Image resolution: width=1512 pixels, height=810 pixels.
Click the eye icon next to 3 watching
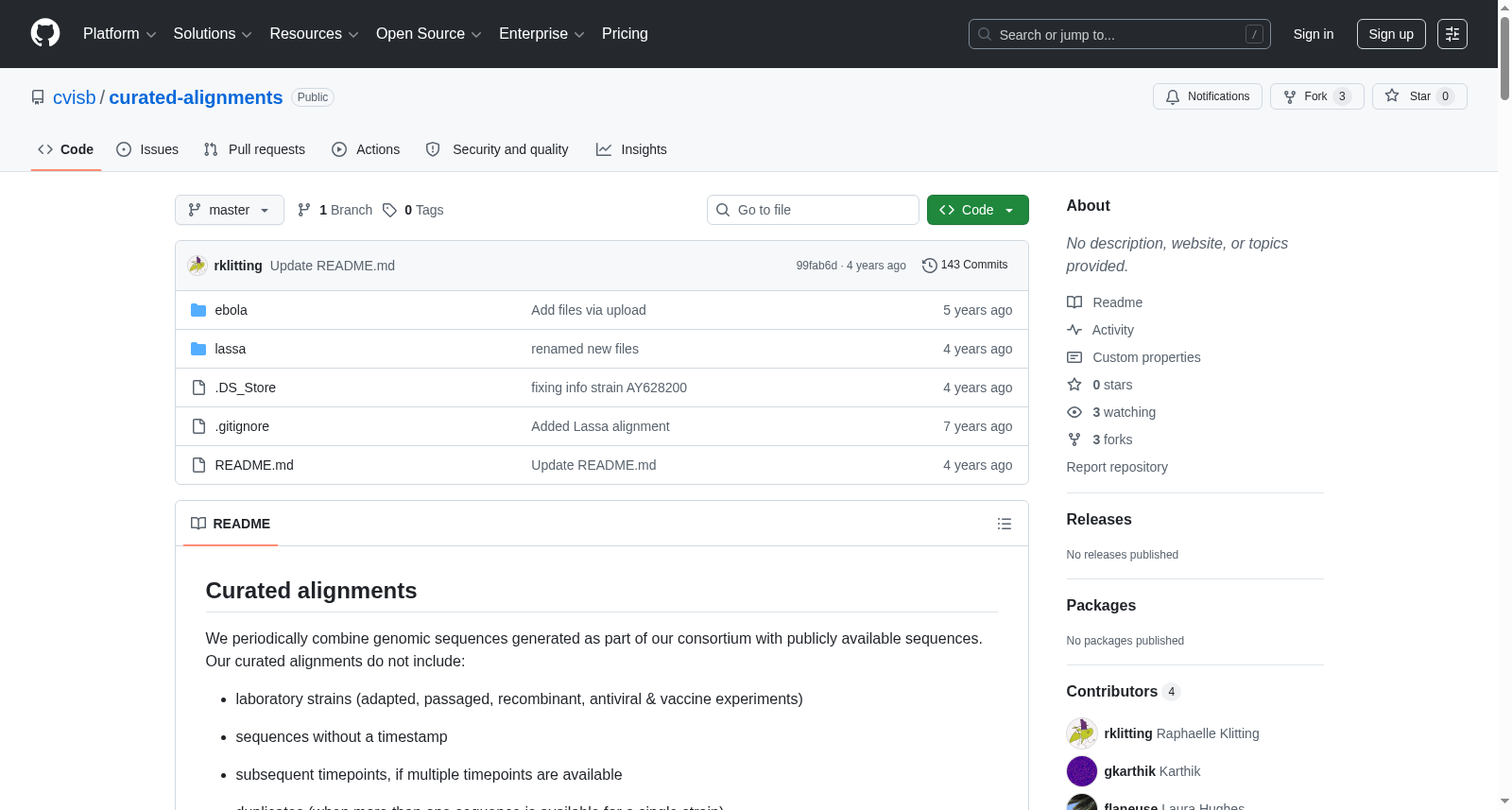pos(1074,412)
